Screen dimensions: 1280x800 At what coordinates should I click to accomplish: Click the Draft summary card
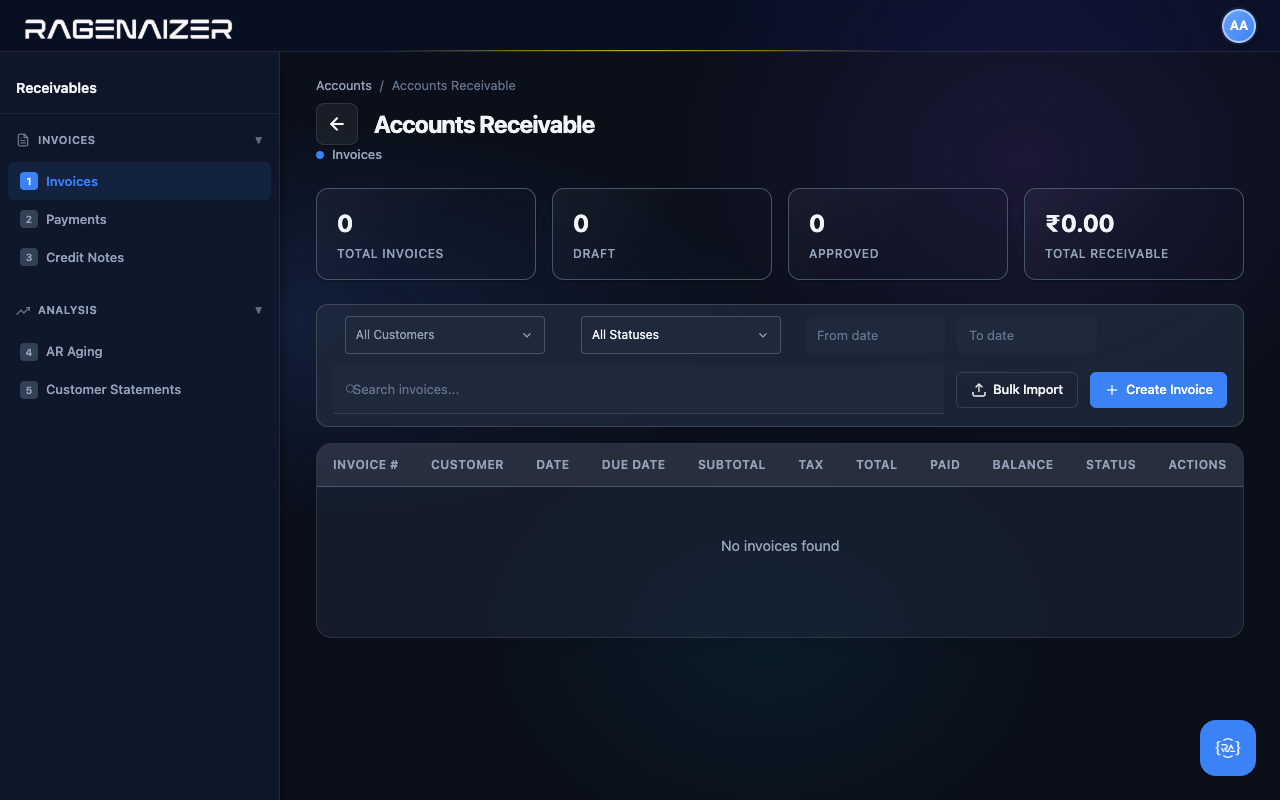(662, 234)
